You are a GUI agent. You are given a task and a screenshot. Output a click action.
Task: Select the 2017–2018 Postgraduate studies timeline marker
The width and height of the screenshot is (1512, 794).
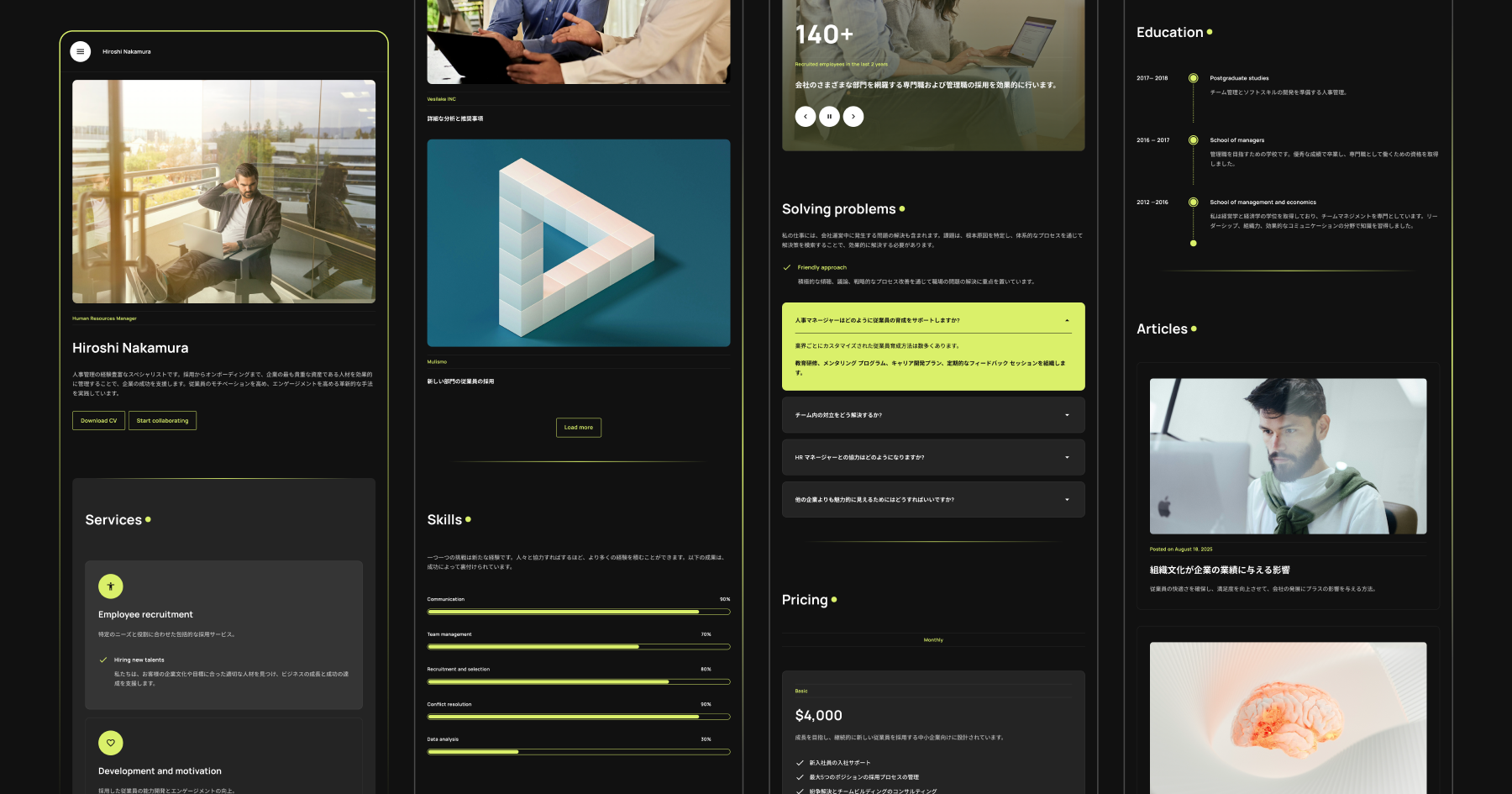[1193, 78]
